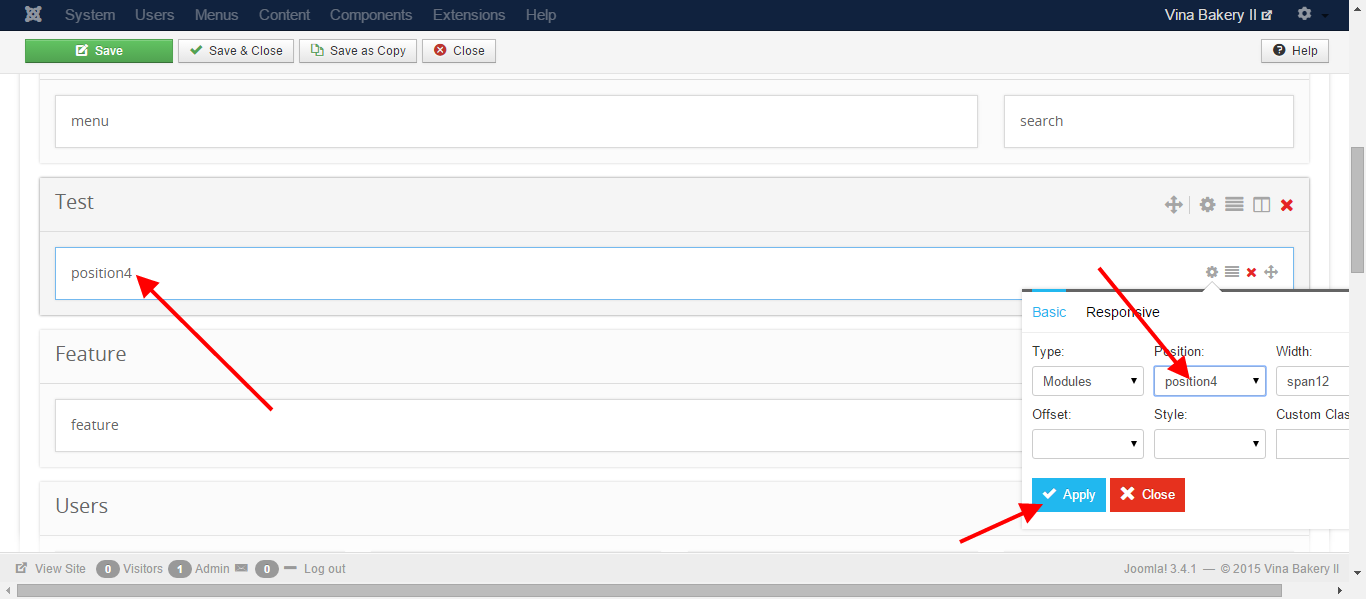Click the Joomla logo icon
This screenshot has height=599, width=1366.
(34, 15)
